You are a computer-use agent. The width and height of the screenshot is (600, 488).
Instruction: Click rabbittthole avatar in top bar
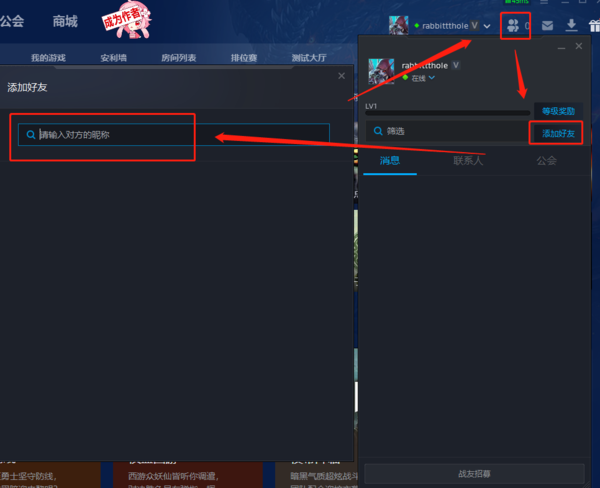(398, 25)
